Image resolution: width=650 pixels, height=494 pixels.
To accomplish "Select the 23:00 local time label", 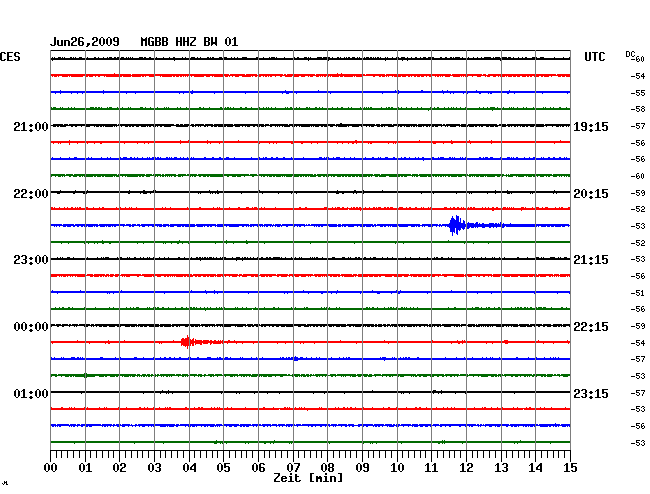I will click(x=31, y=260).
